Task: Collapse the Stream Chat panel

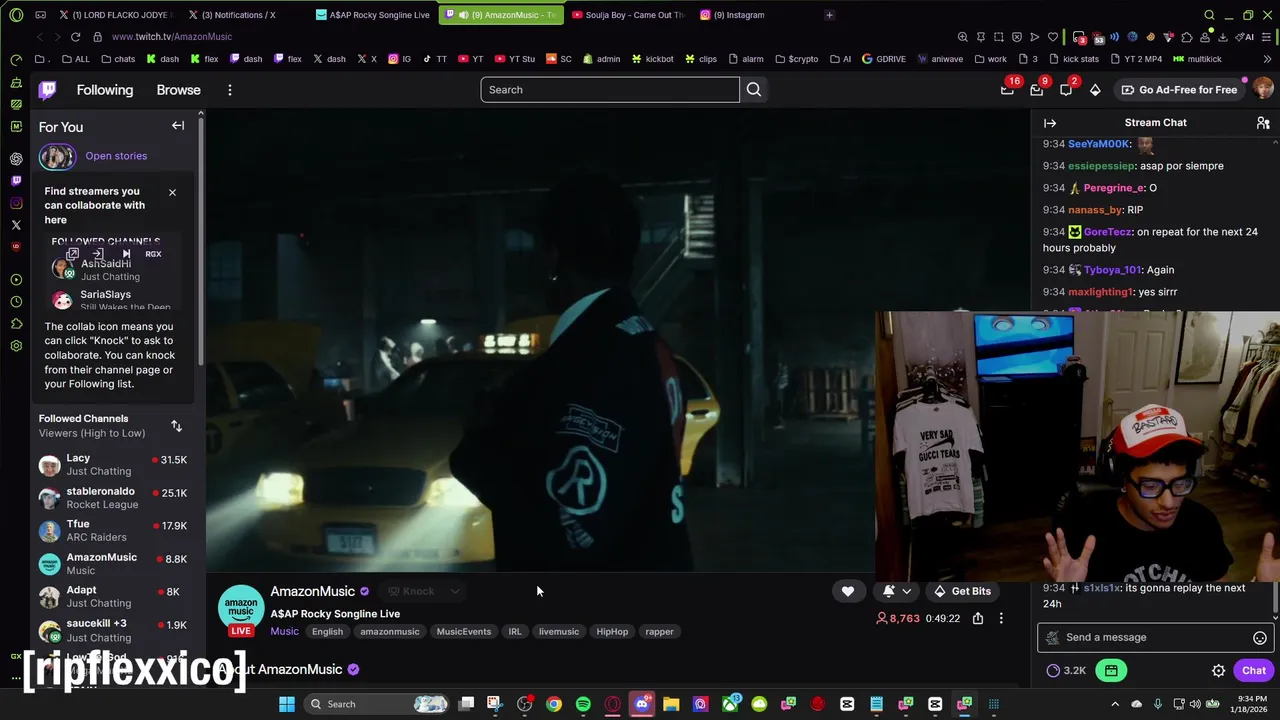Action: coord(1050,123)
